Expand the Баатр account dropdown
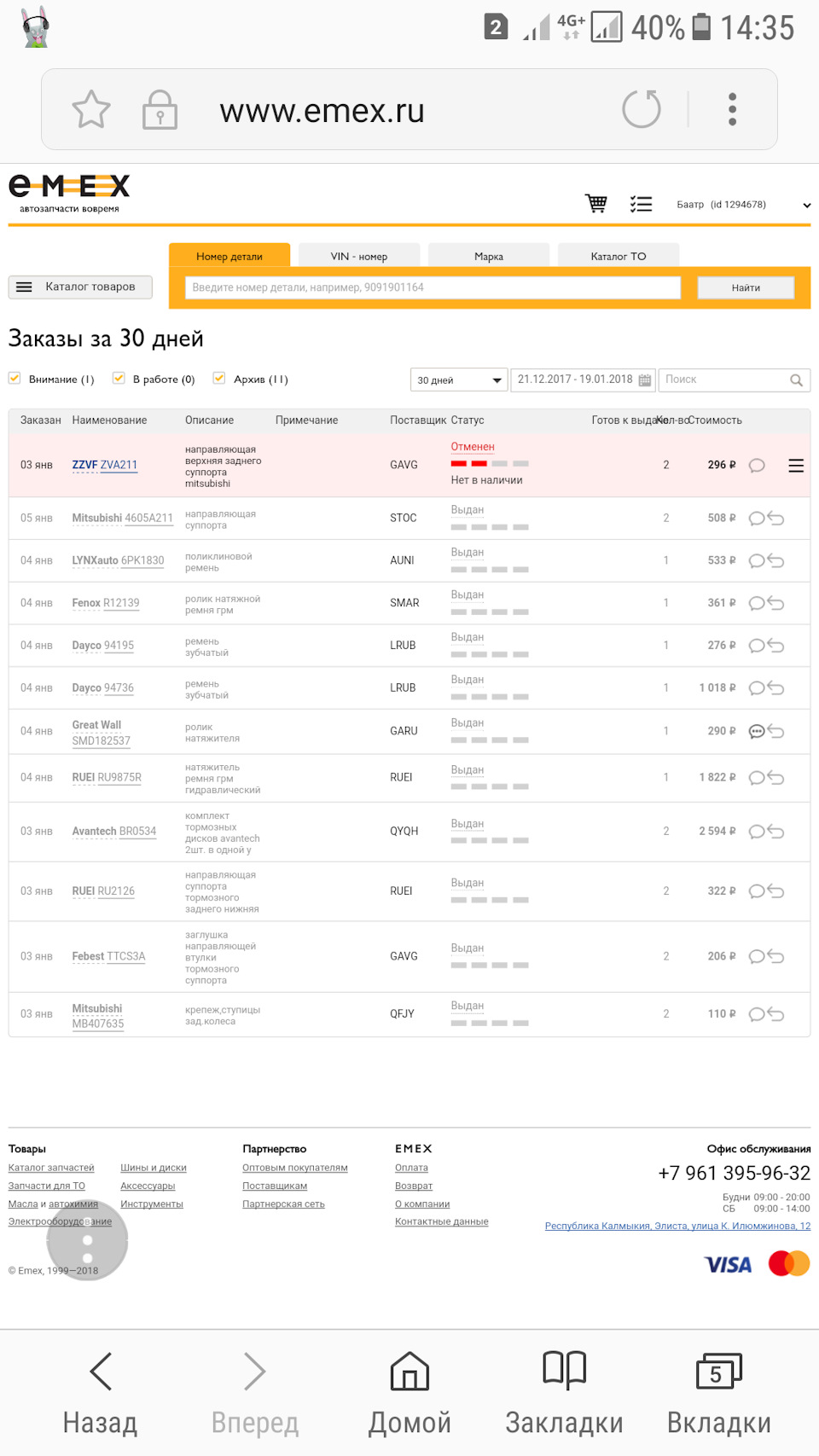The width and height of the screenshot is (819, 1456). pyautogui.click(x=807, y=206)
